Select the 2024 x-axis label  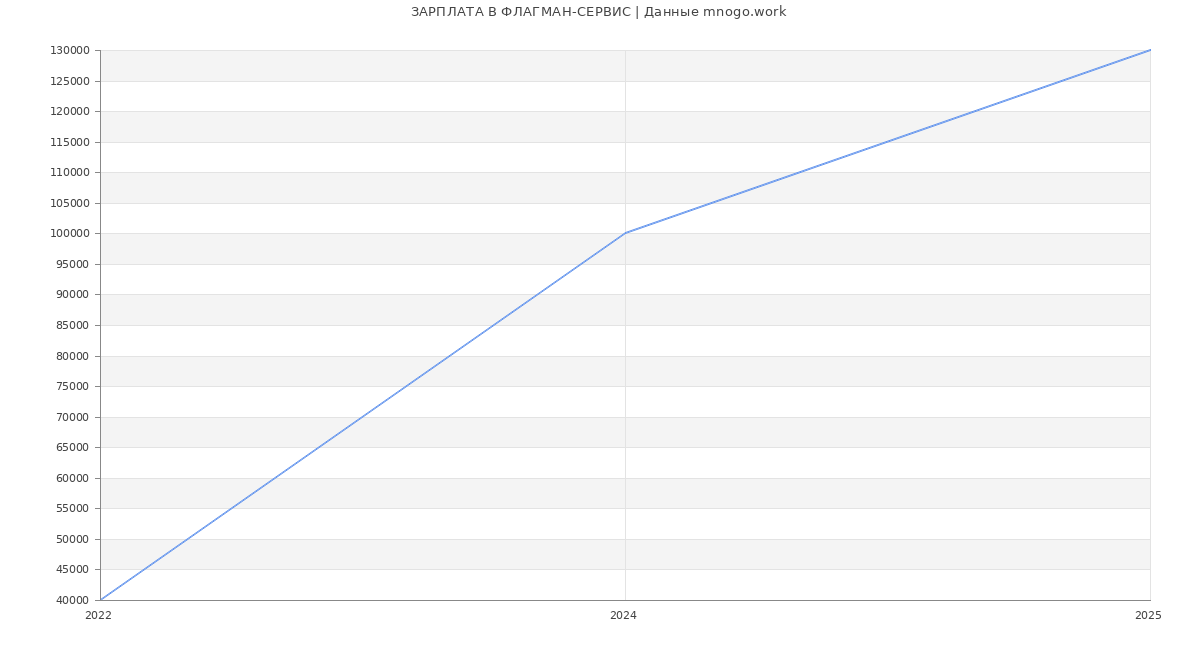623,616
